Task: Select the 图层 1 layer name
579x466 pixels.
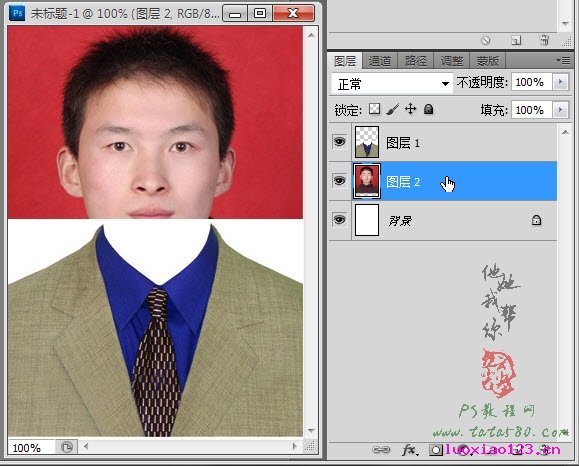Action: (403, 143)
